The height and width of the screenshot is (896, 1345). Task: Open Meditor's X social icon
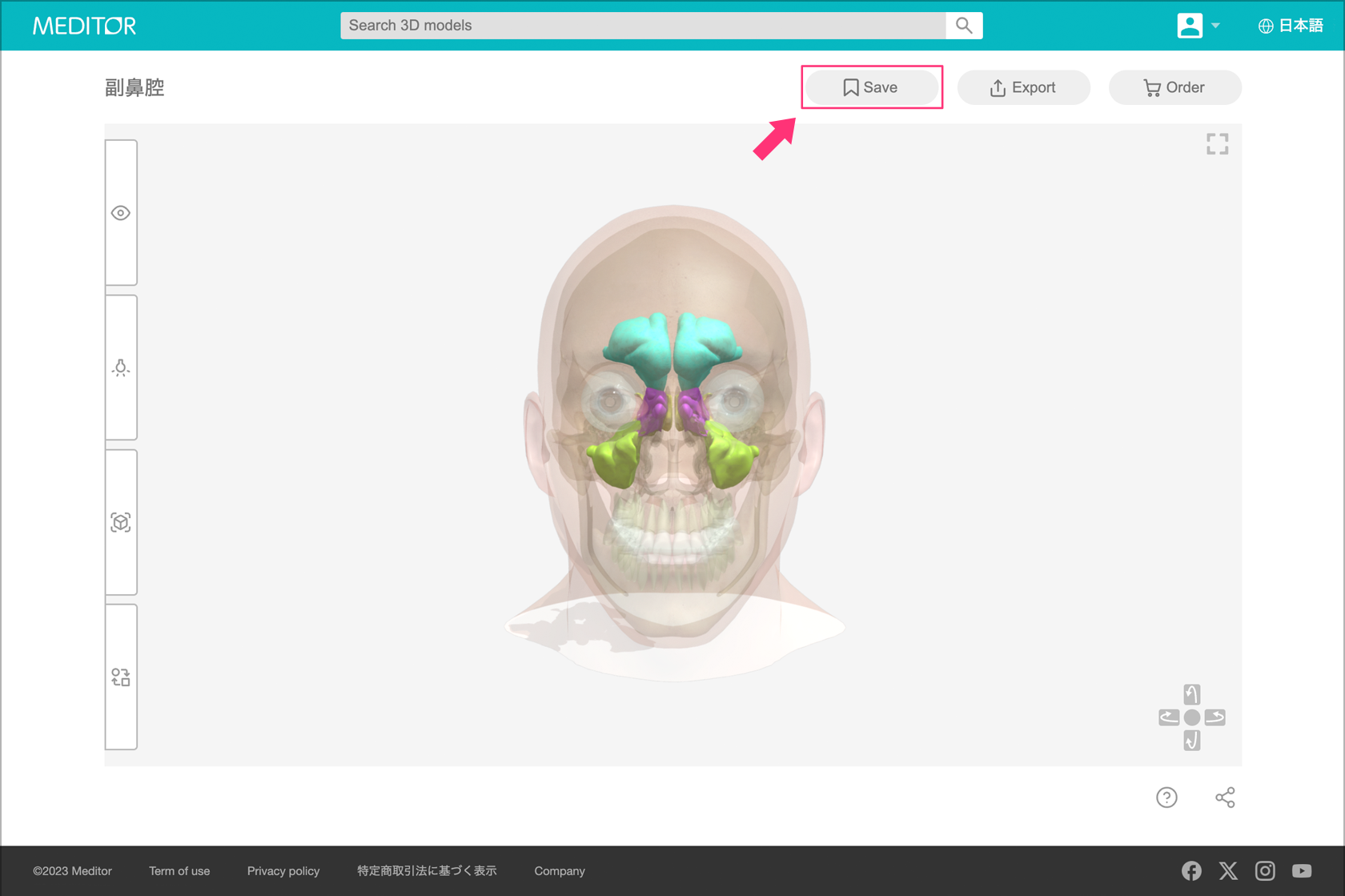(1228, 870)
